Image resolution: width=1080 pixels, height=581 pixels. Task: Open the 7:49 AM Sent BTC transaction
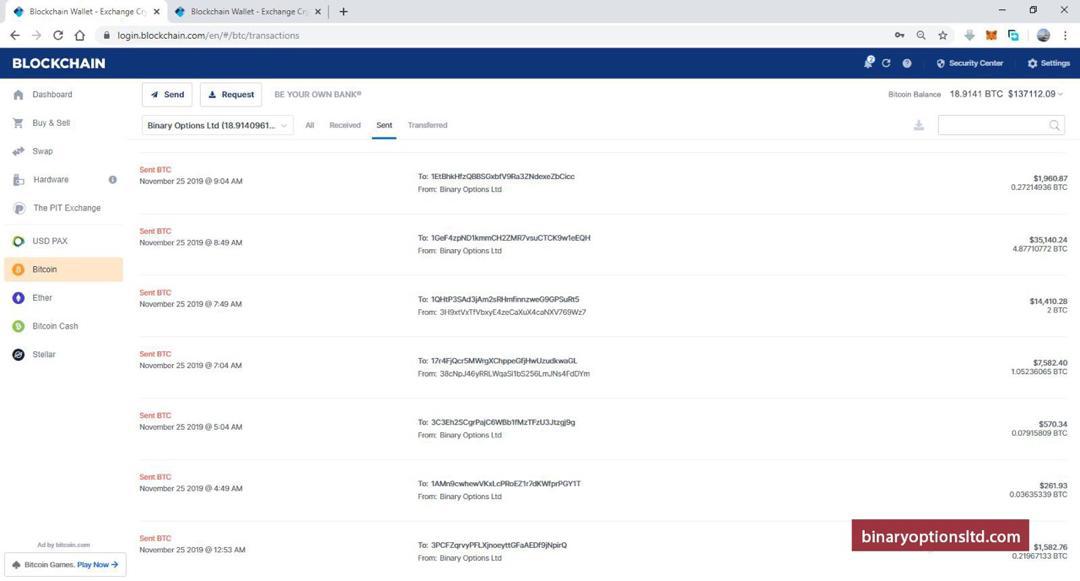(603, 306)
